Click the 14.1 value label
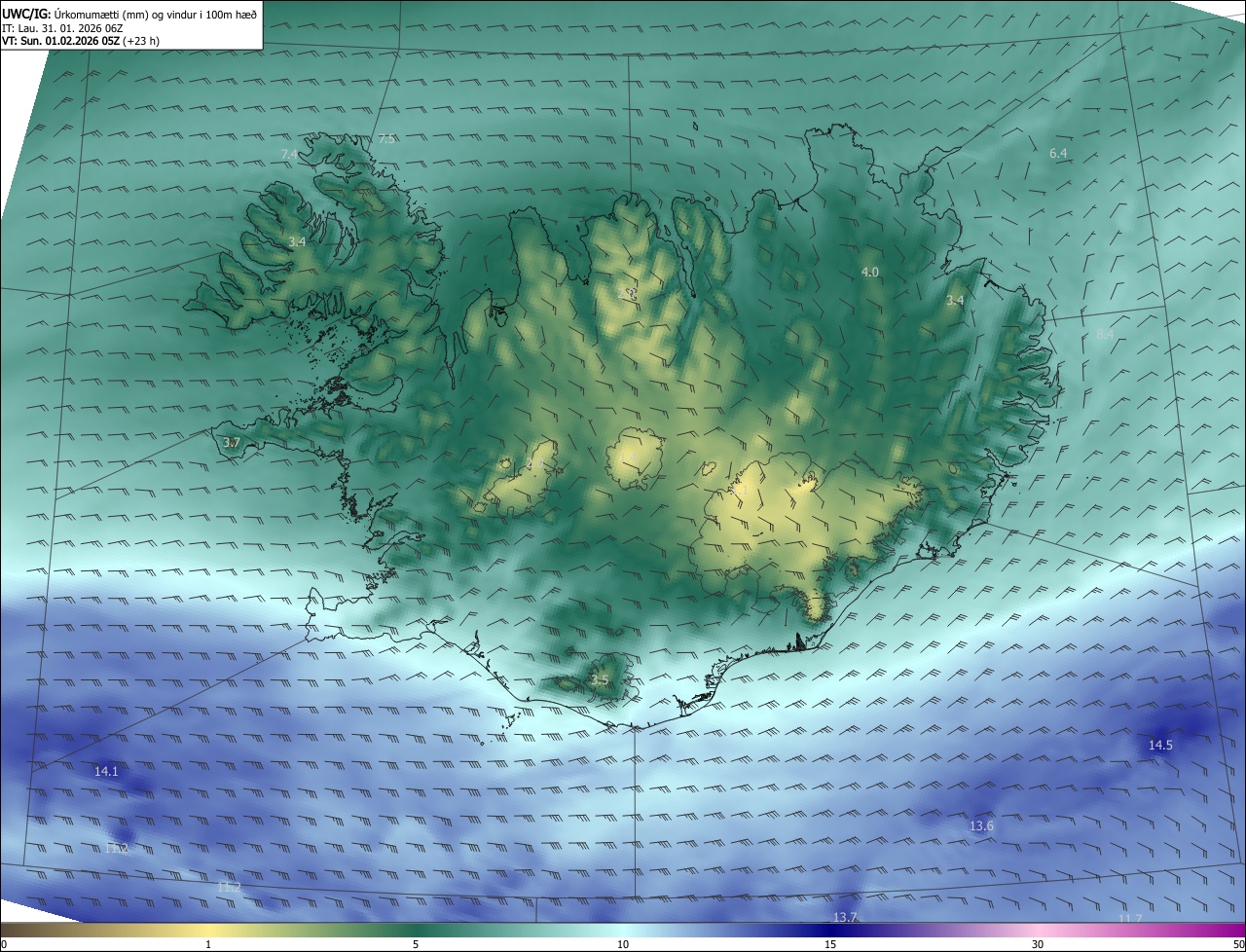The image size is (1246, 952). tap(106, 771)
